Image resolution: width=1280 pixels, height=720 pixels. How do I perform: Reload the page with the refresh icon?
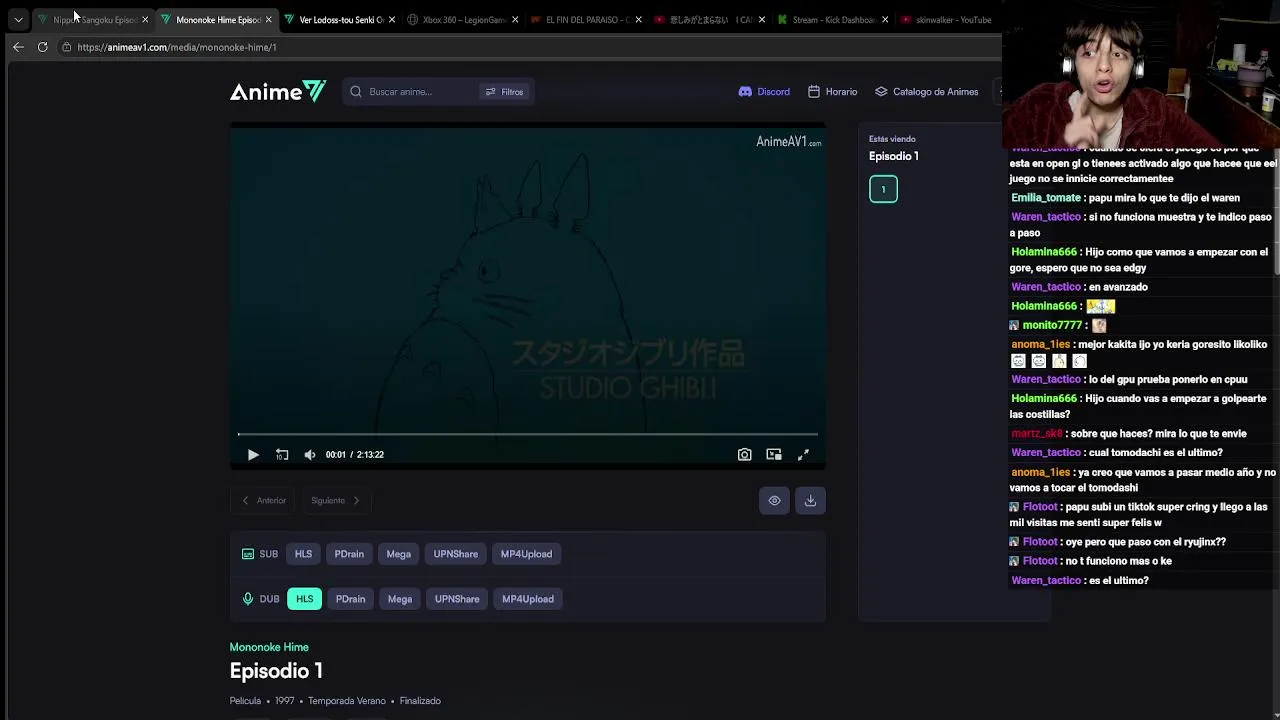[x=42, y=47]
